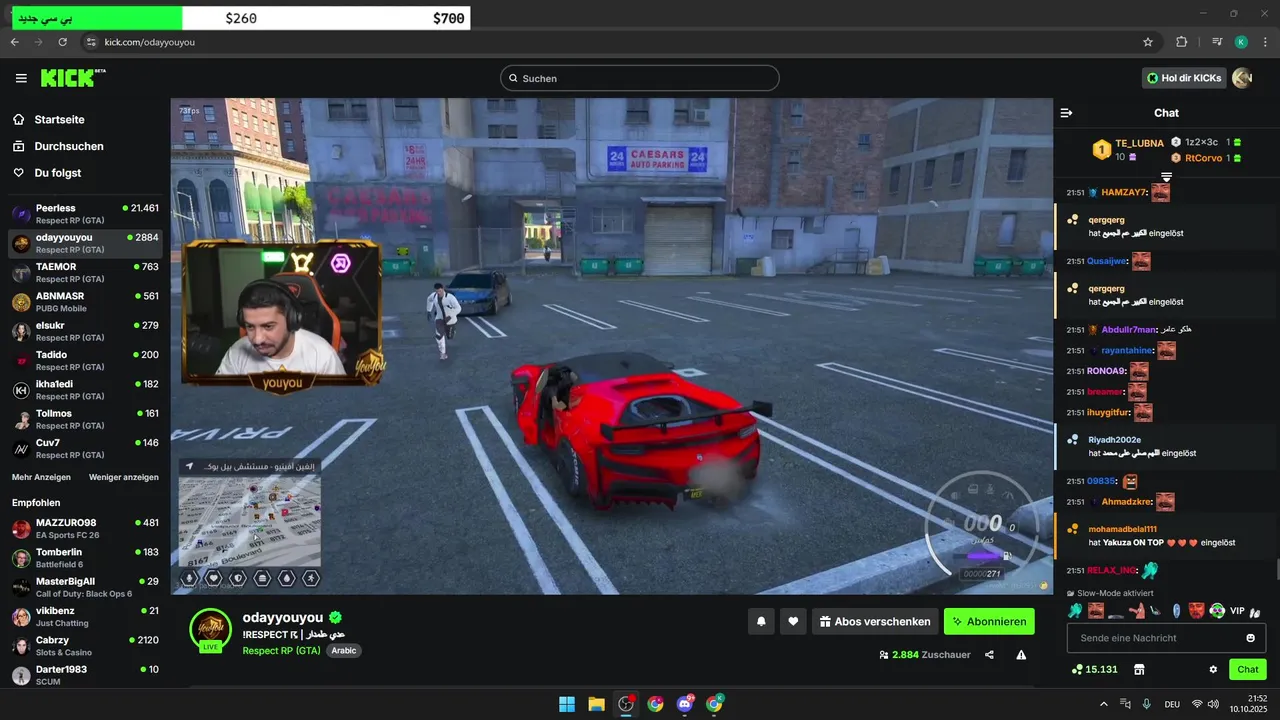The width and height of the screenshot is (1280, 720).
Task: Open Discord from taskbar
Action: pos(685,704)
